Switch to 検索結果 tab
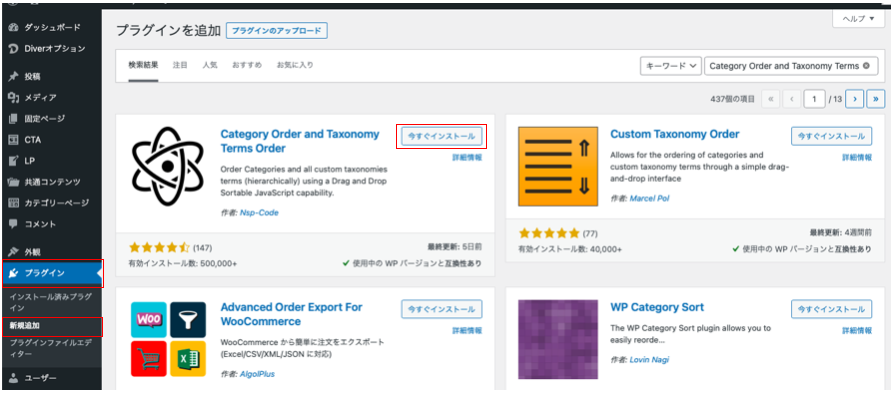The image size is (895, 394). pyautogui.click(x=143, y=65)
